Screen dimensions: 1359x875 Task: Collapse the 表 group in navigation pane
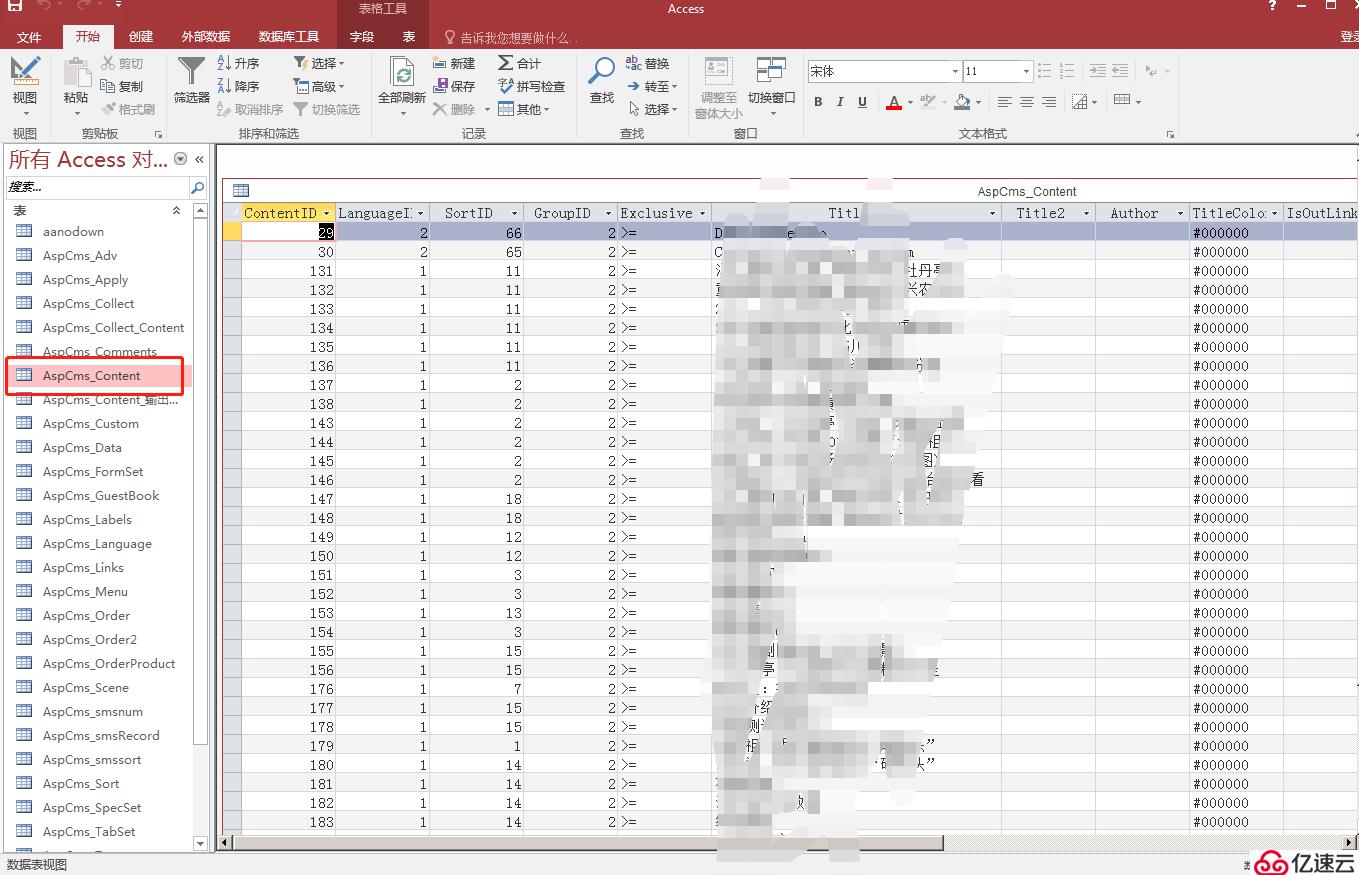[x=177, y=211]
